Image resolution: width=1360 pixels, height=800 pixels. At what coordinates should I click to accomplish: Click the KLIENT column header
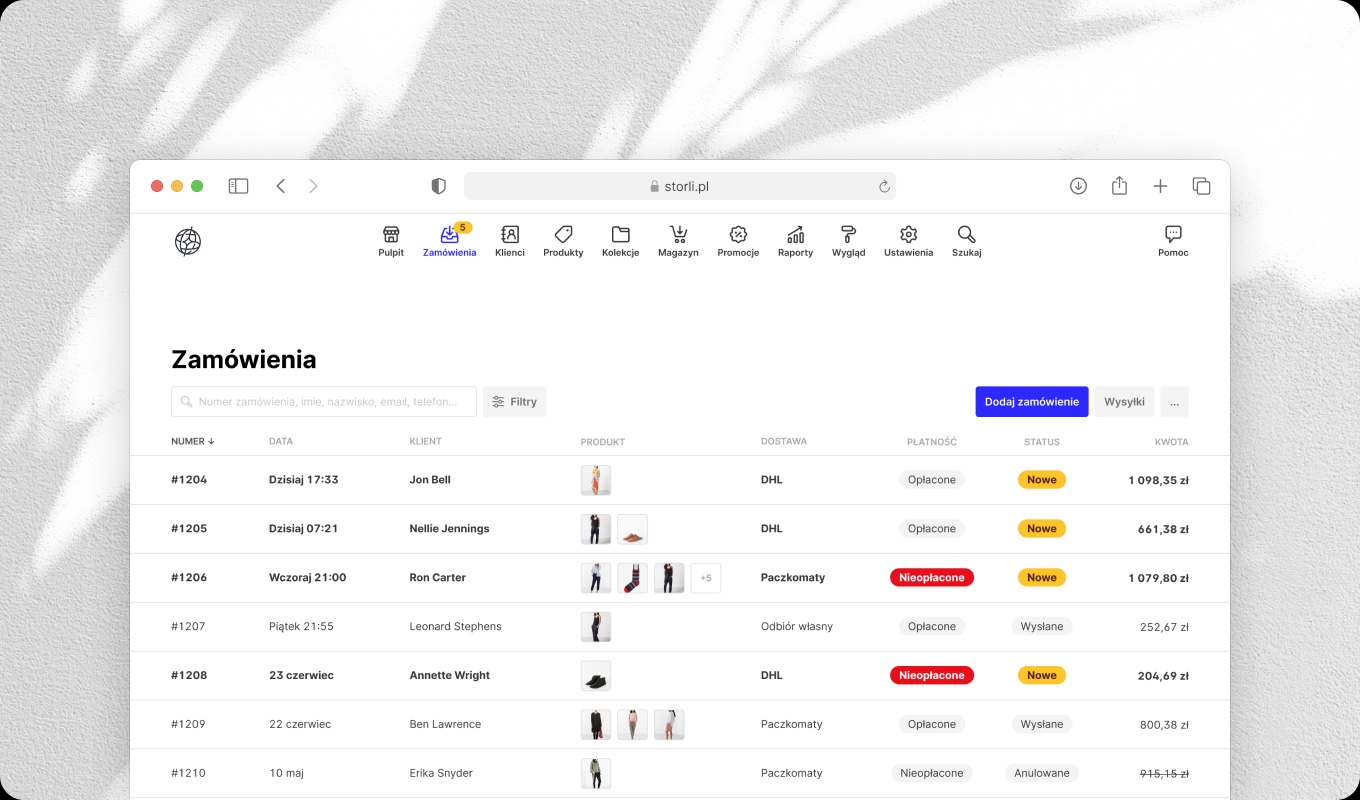pos(425,441)
